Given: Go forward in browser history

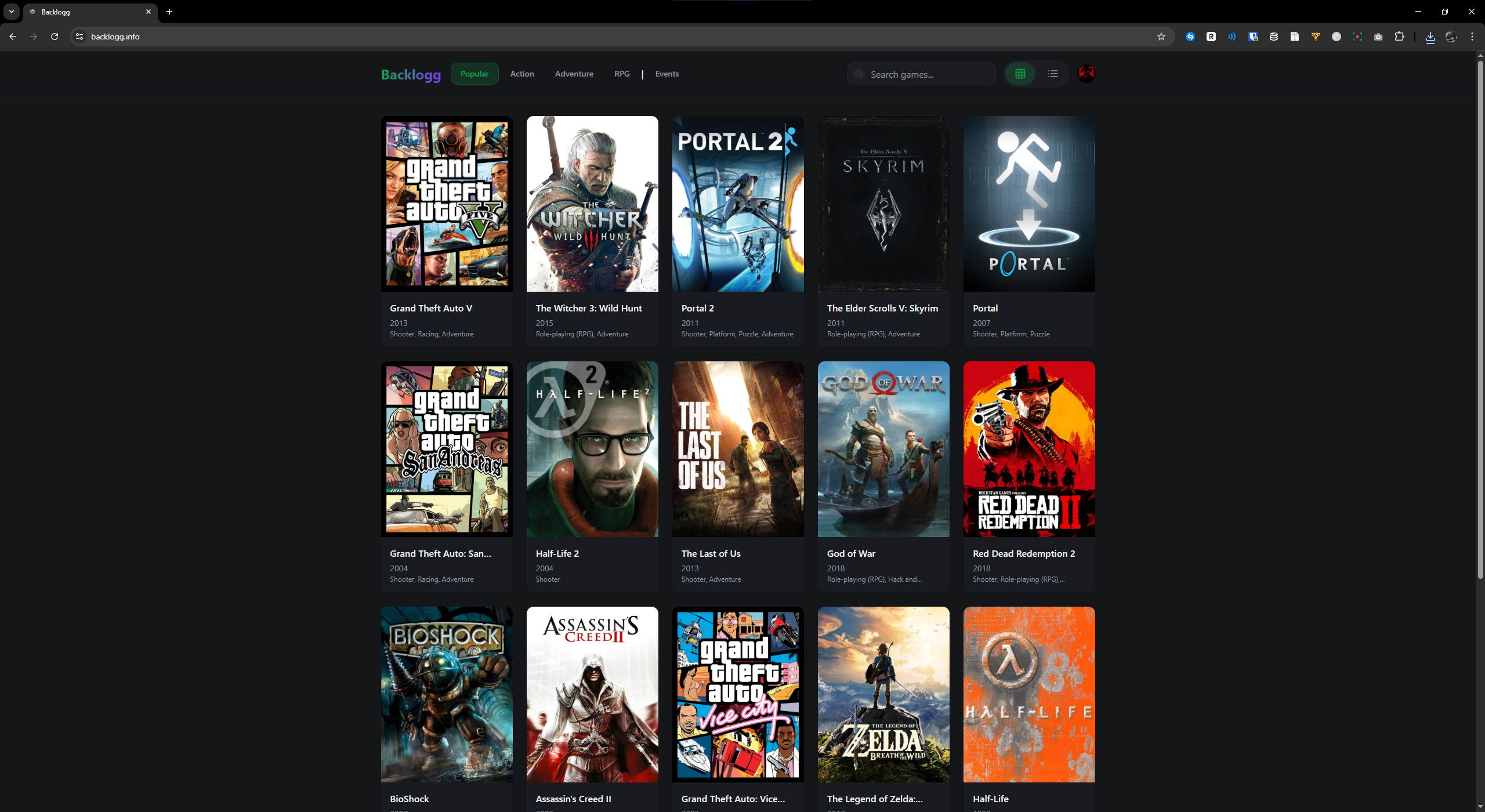Looking at the screenshot, I should click(x=34, y=37).
